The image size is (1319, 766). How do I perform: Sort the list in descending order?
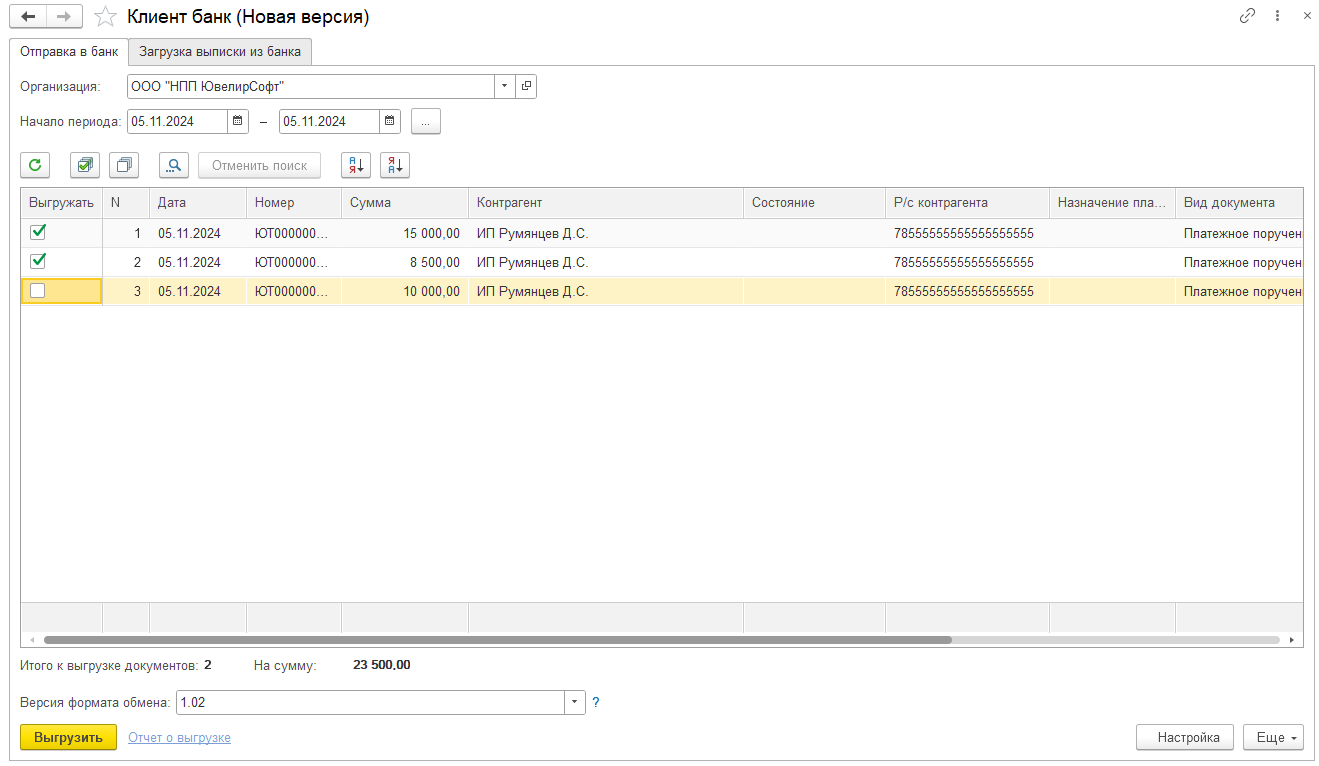tap(395, 165)
